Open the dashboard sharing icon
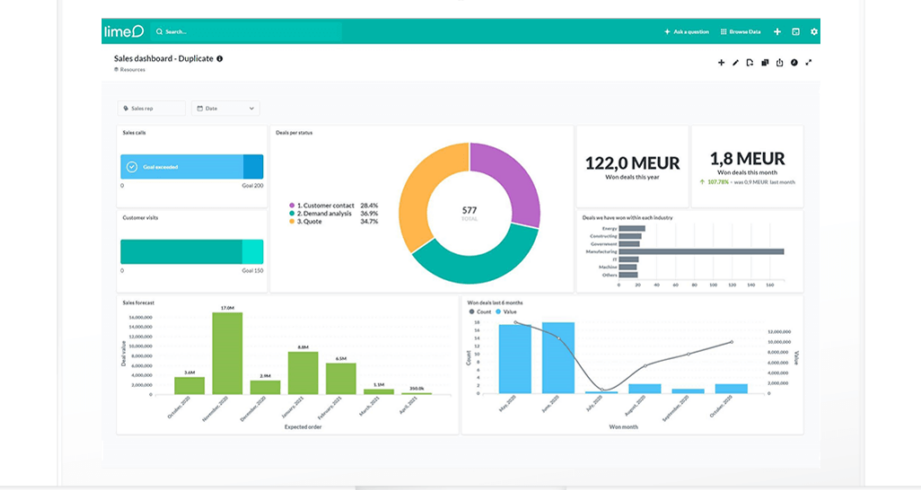 tap(779, 63)
